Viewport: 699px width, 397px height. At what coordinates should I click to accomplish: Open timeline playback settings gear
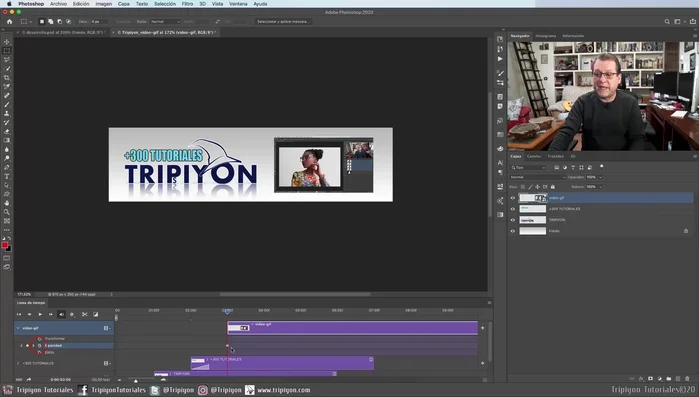click(72, 315)
